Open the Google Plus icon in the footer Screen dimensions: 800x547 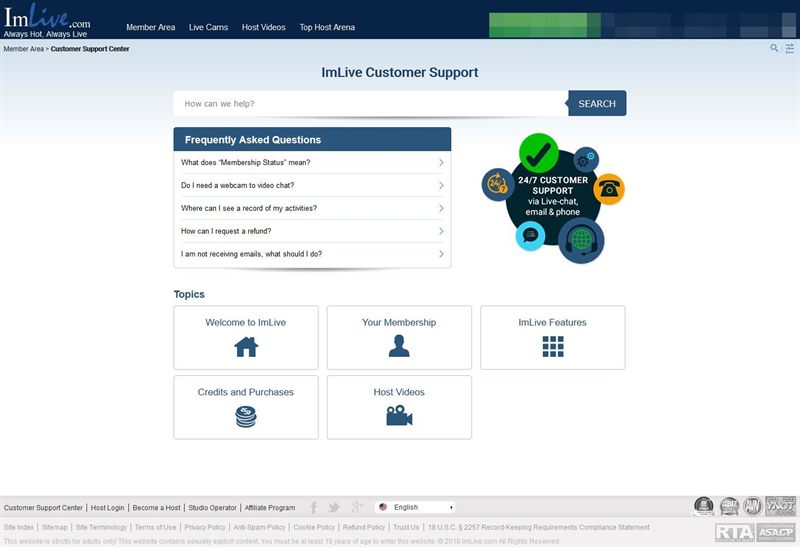point(357,507)
